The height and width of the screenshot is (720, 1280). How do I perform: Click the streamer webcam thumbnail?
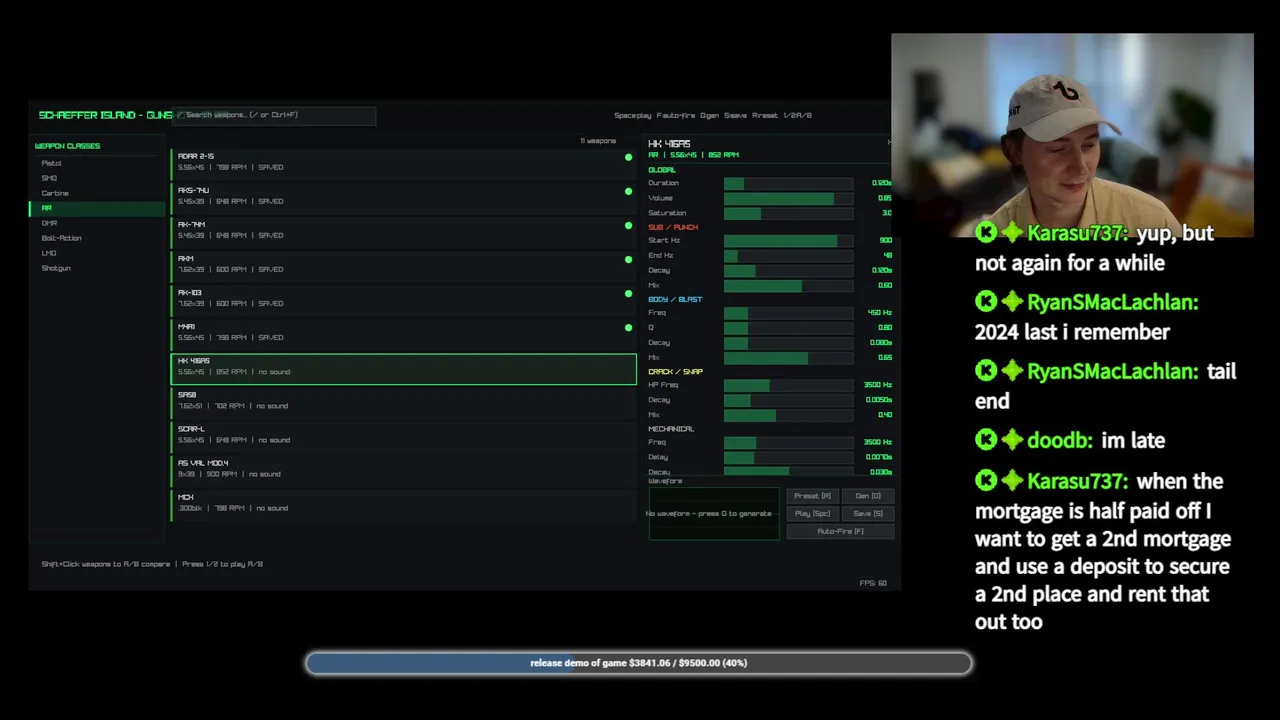click(1072, 136)
